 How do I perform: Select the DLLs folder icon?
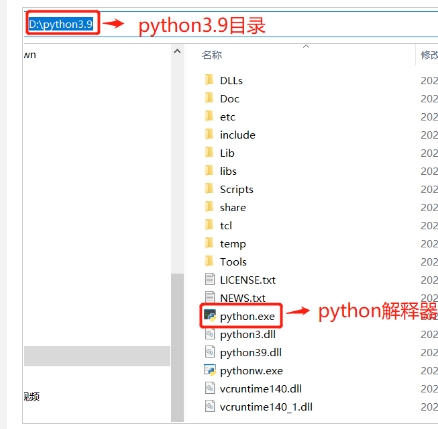pos(209,80)
